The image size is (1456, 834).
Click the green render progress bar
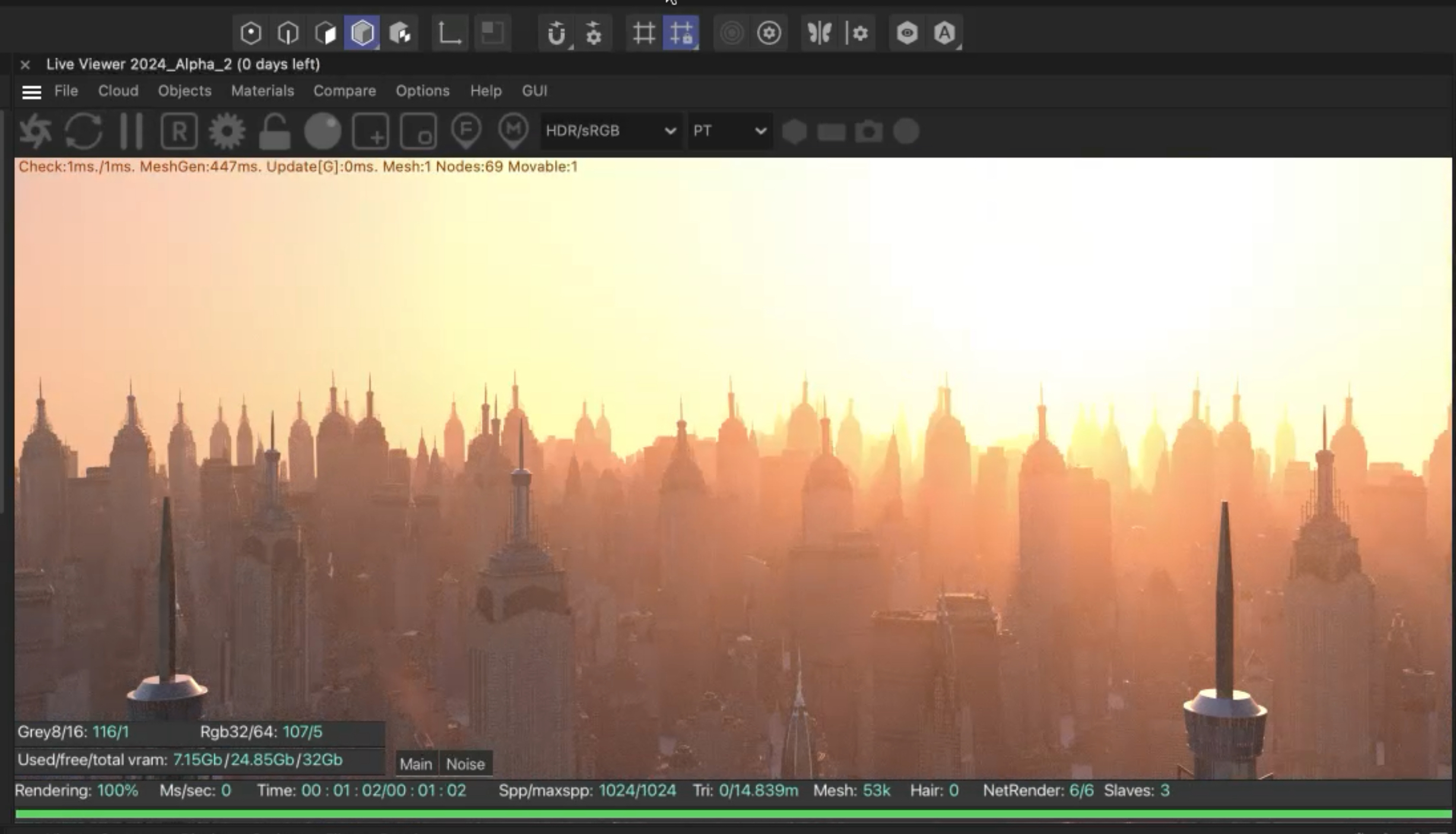(x=732, y=814)
